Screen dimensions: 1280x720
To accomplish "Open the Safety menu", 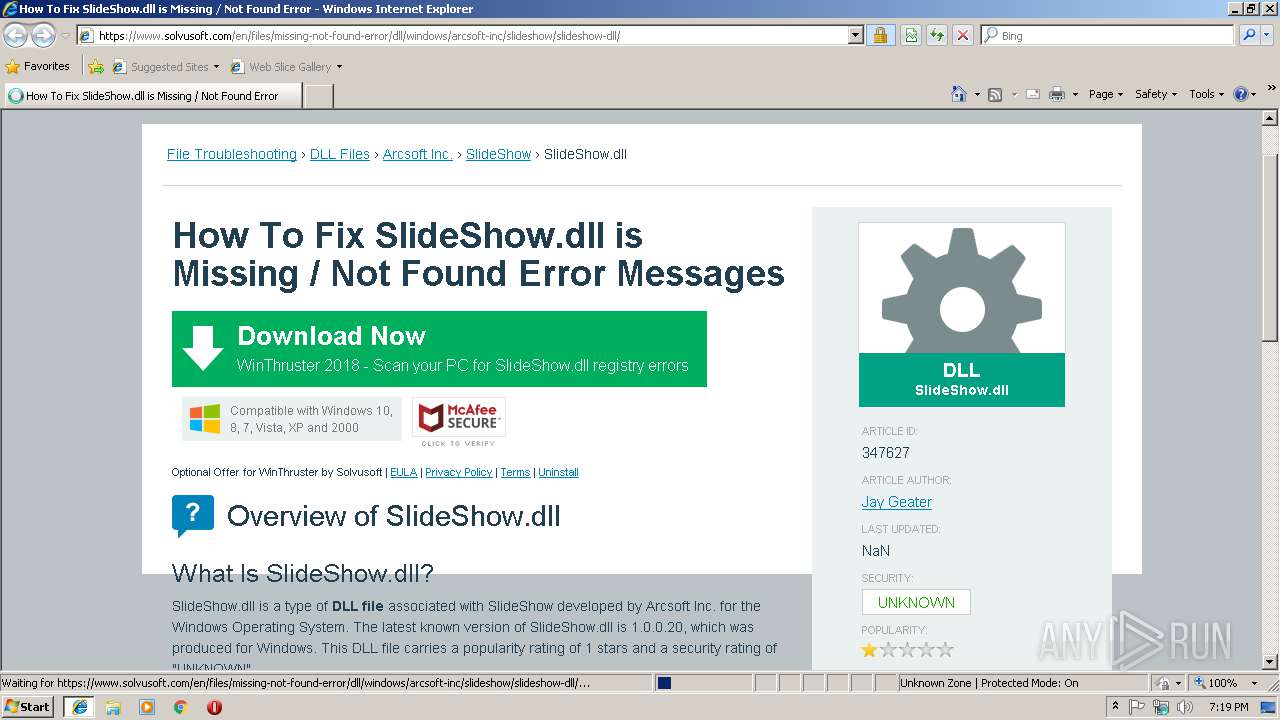I will pyautogui.click(x=1156, y=94).
